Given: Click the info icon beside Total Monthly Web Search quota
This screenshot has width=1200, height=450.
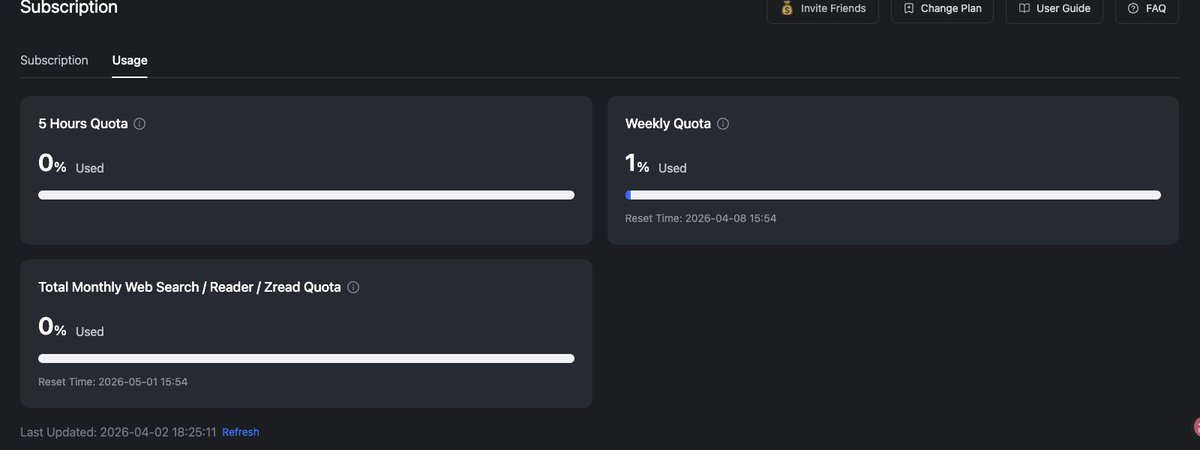Looking at the screenshot, I should pyautogui.click(x=353, y=287).
